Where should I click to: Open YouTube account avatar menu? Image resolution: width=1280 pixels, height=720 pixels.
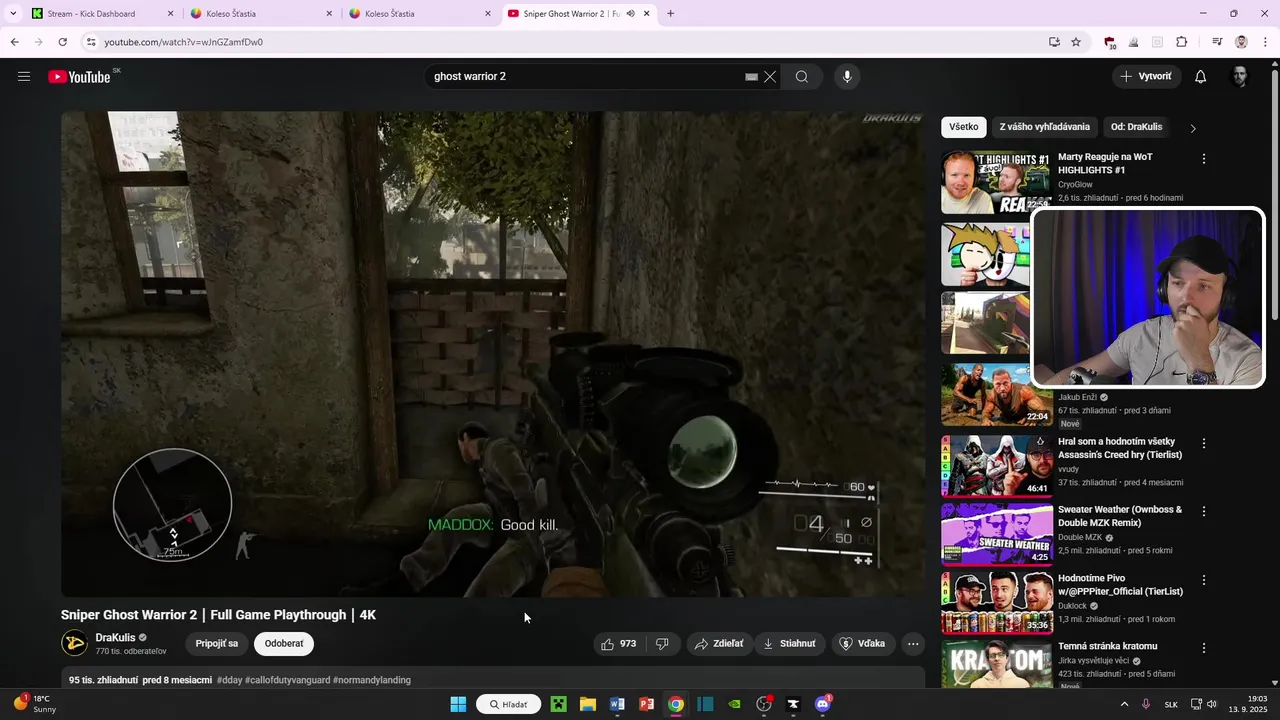click(x=1240, y=77)
